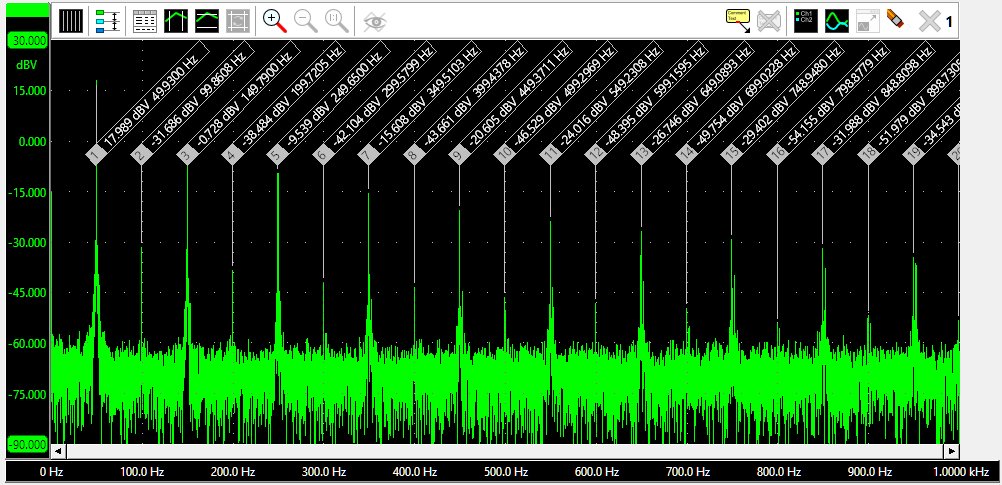
Task: Close graph 1 with the gray X
Action: [929, 21]
